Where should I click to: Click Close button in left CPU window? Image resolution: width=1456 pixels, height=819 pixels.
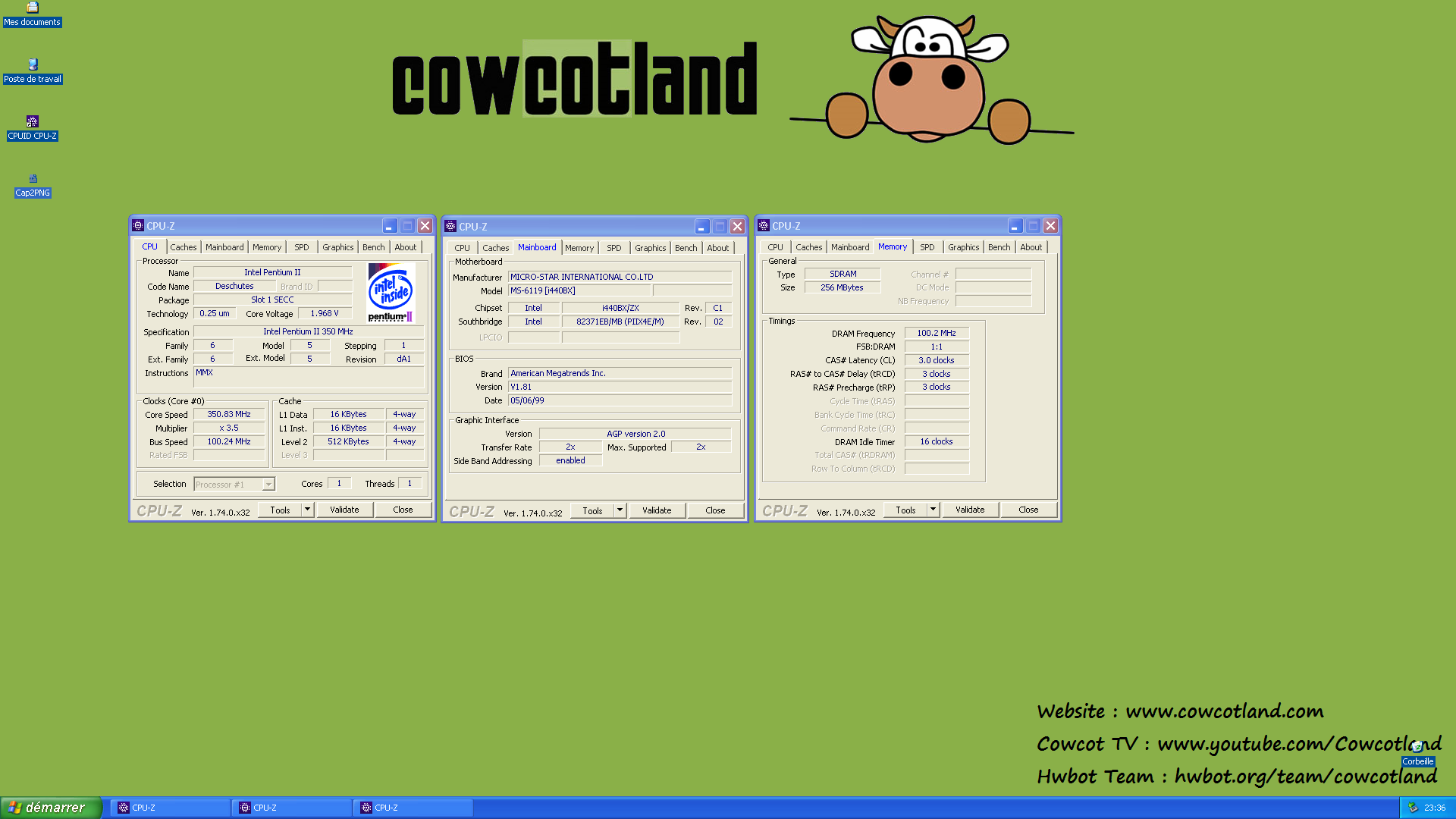point(403,510)
